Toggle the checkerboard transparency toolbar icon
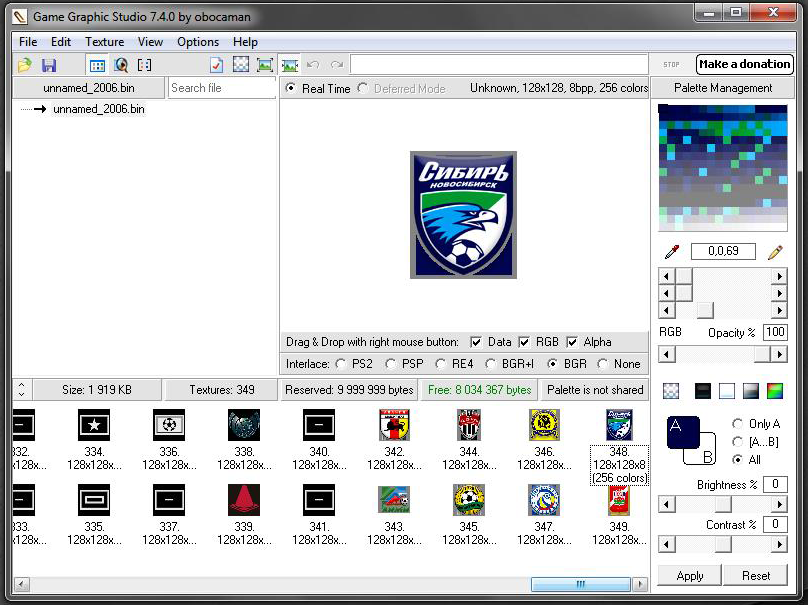Viewport: 808px width, 605px height. (241, 64)
